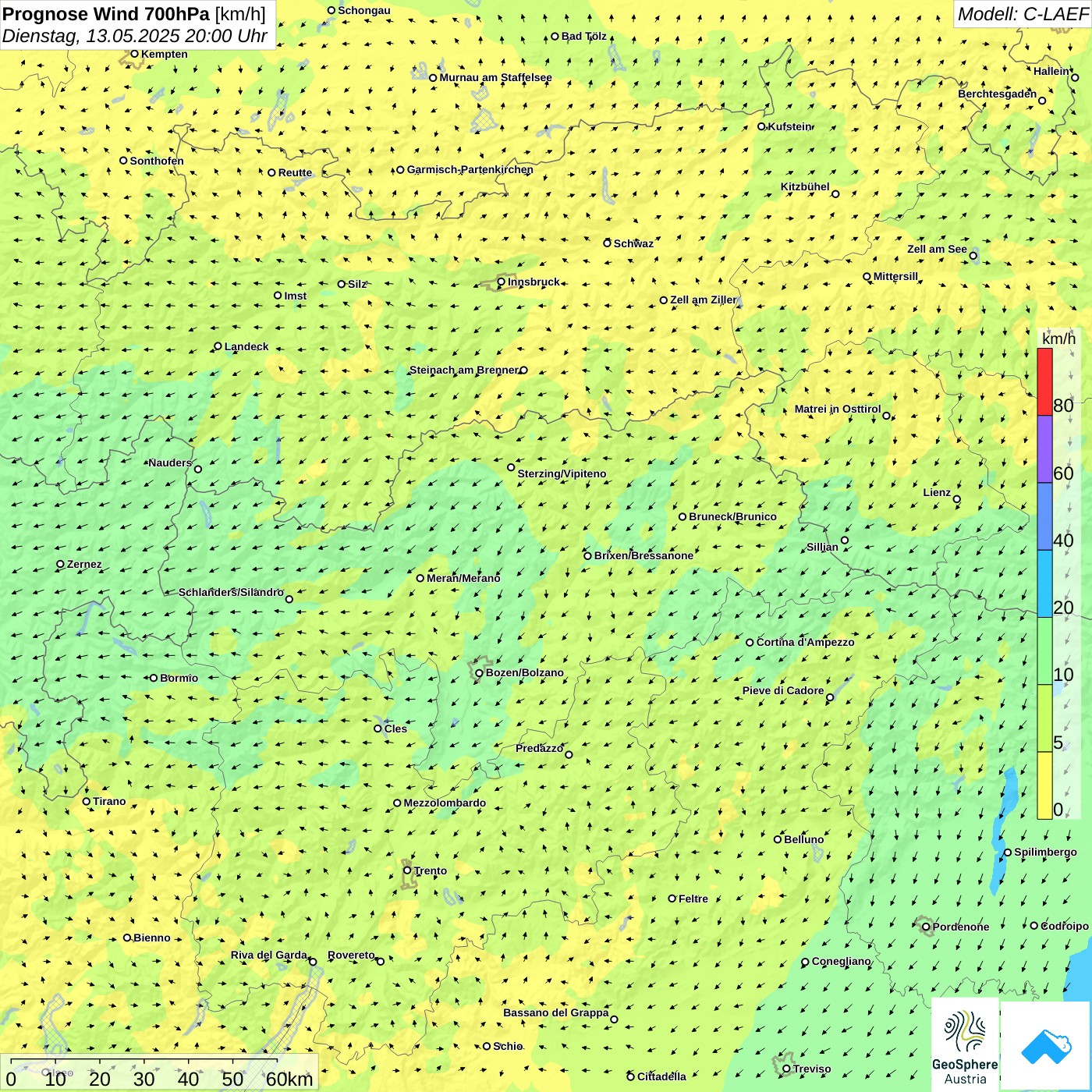Click the 'Landeck' label
The height and width of the screenshot is (1092, 1092).
(246, 347)
